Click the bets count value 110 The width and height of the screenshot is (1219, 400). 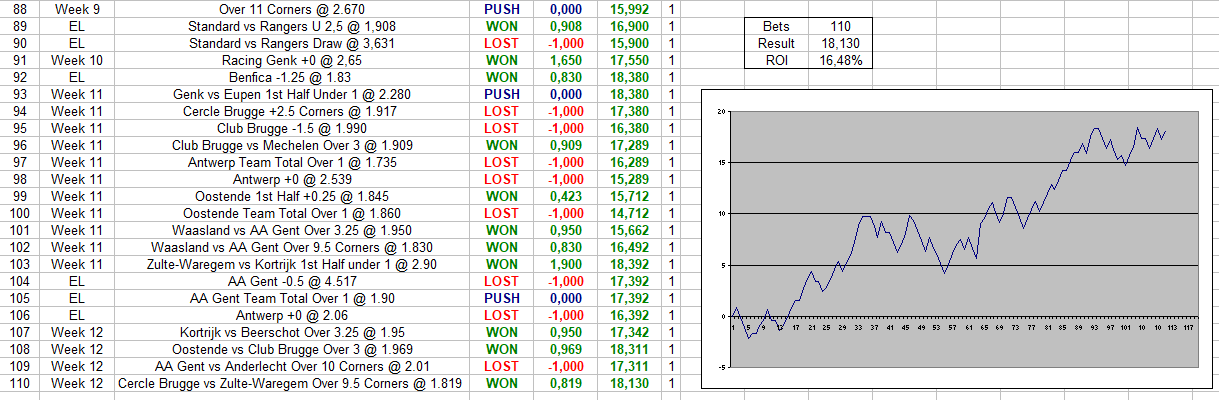click(x=841, y=26)
